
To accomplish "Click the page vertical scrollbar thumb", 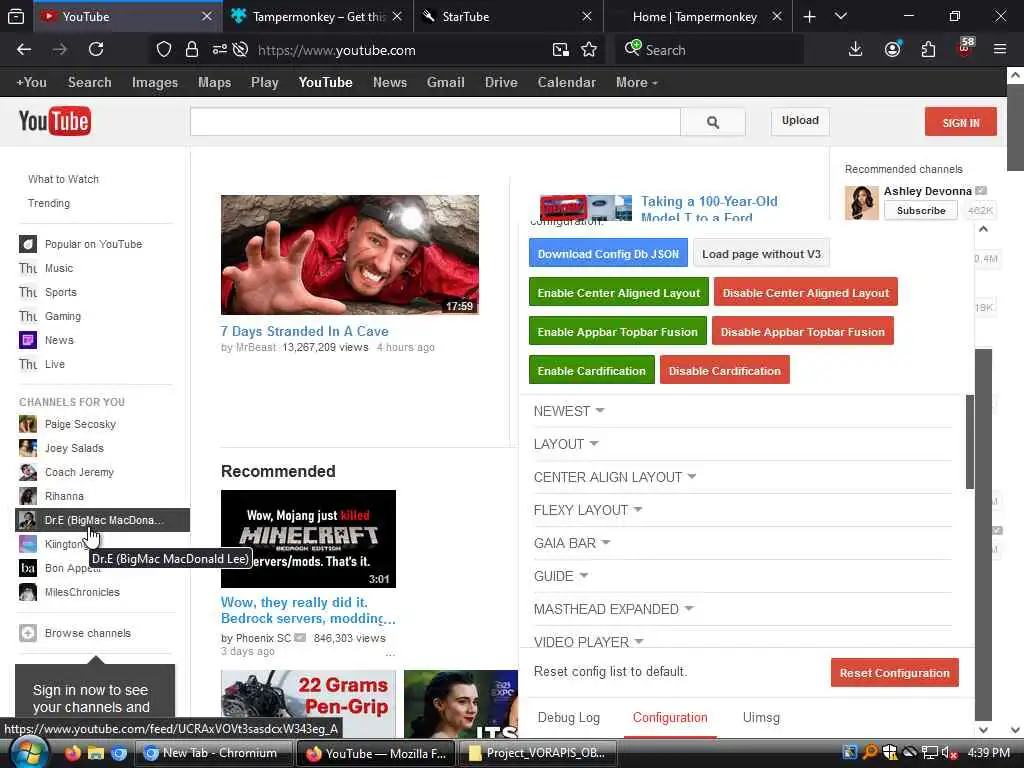I will pos(1015,128).
